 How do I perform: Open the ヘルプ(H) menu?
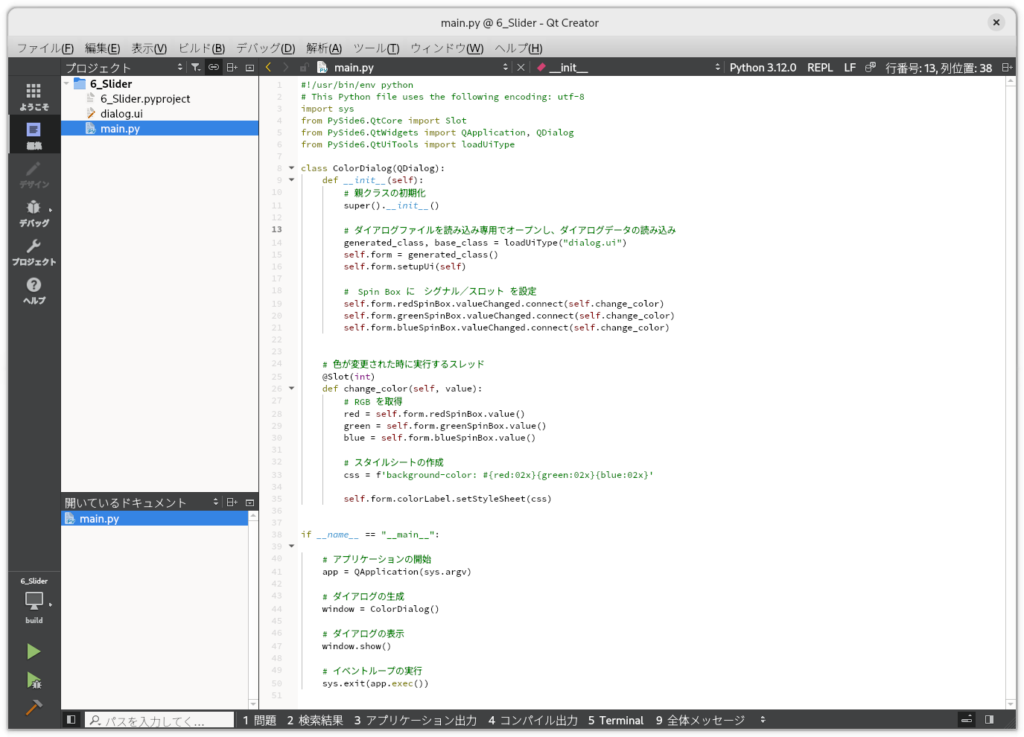[518, 48]
